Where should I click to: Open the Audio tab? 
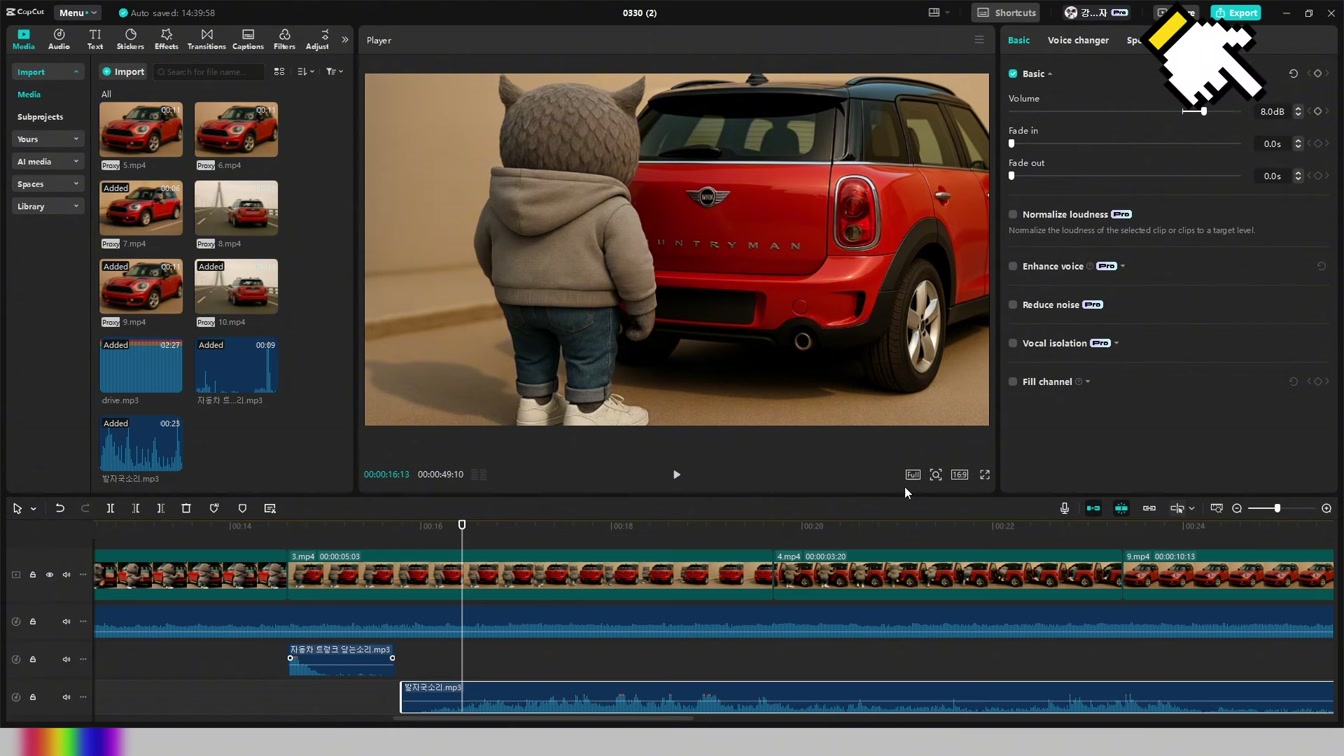click(x=59, y=40)
